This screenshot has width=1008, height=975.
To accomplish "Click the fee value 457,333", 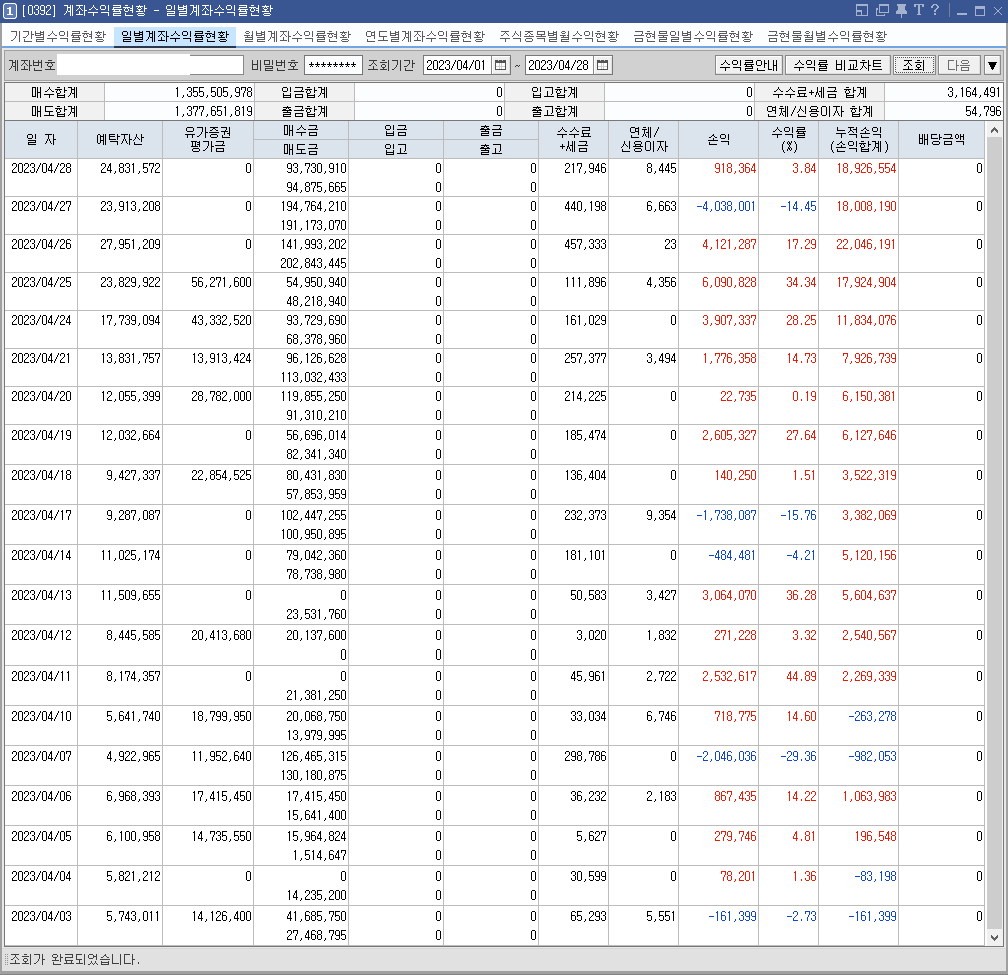I will tap(585, 244).
